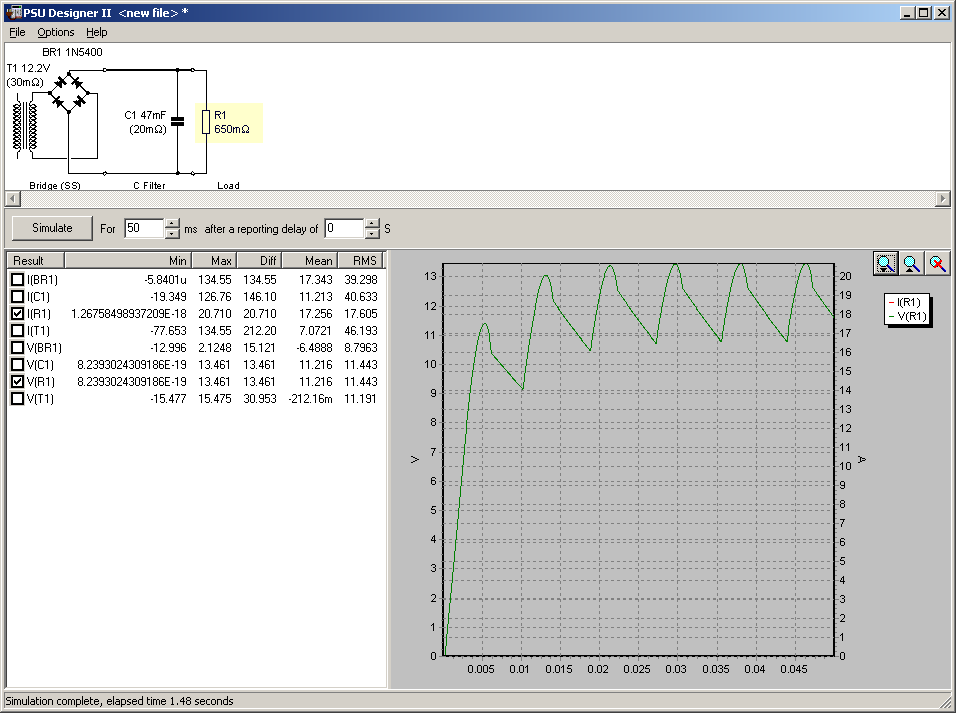
Task: Open the Help menu
Action: pyautogui.click(x=96, y=32)
